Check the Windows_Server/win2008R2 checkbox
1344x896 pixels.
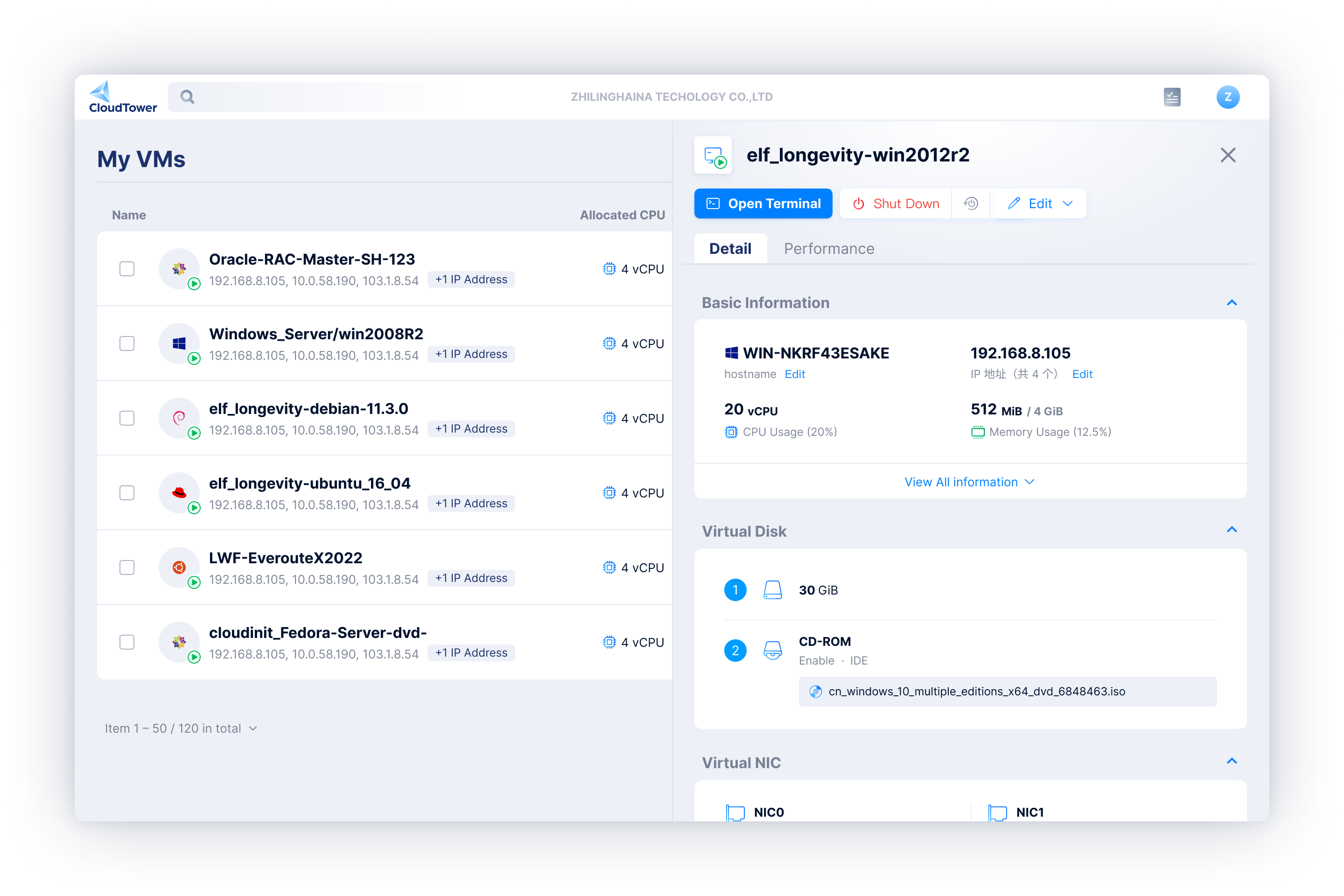(x=127, y=343)
